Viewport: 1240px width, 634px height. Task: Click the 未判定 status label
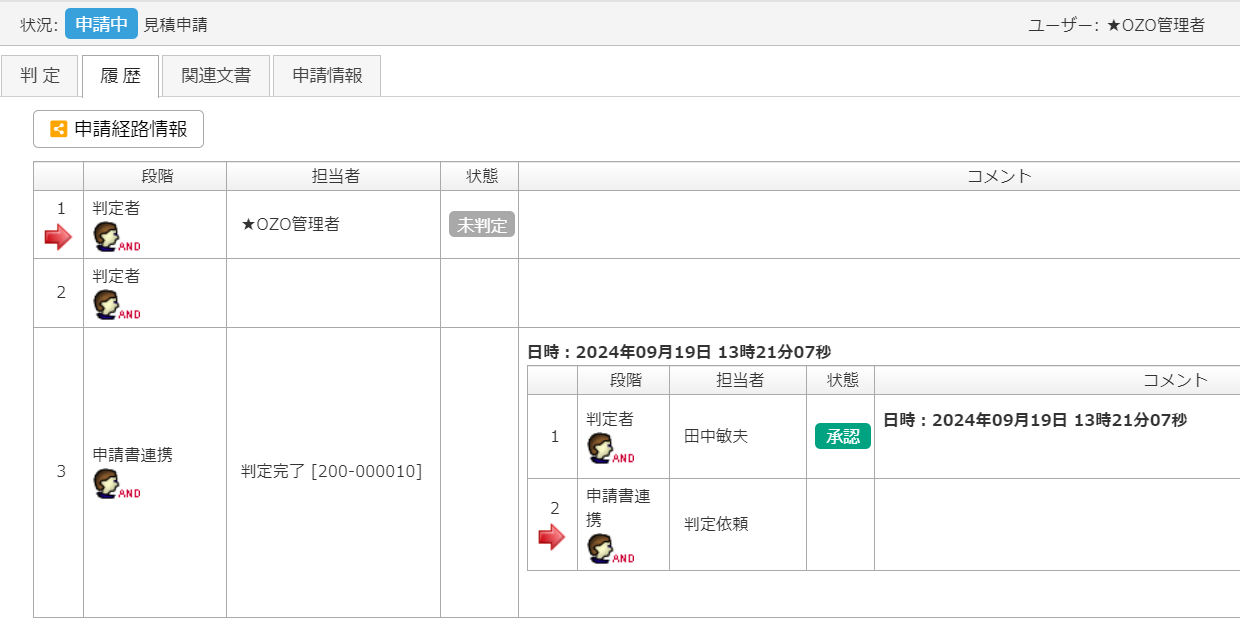point(482,225)
